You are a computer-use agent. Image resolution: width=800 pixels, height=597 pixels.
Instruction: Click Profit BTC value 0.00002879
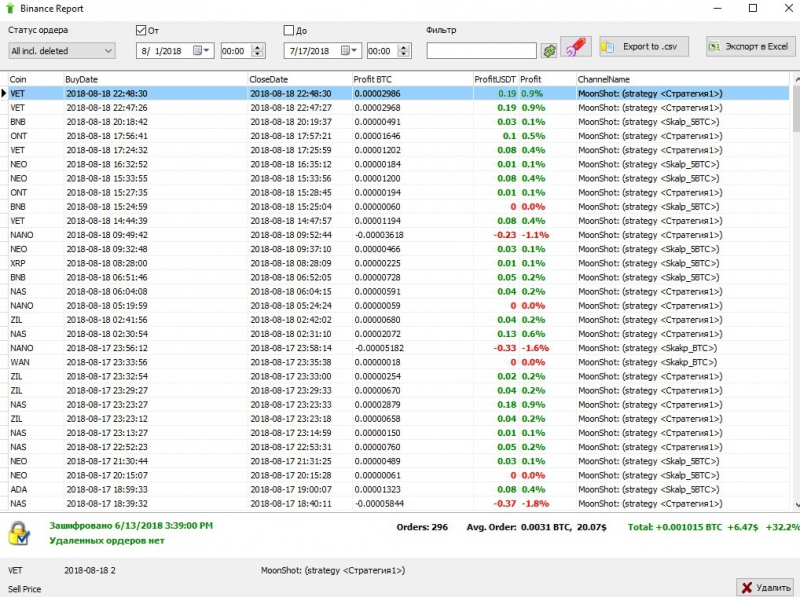[x=378, y=405]
